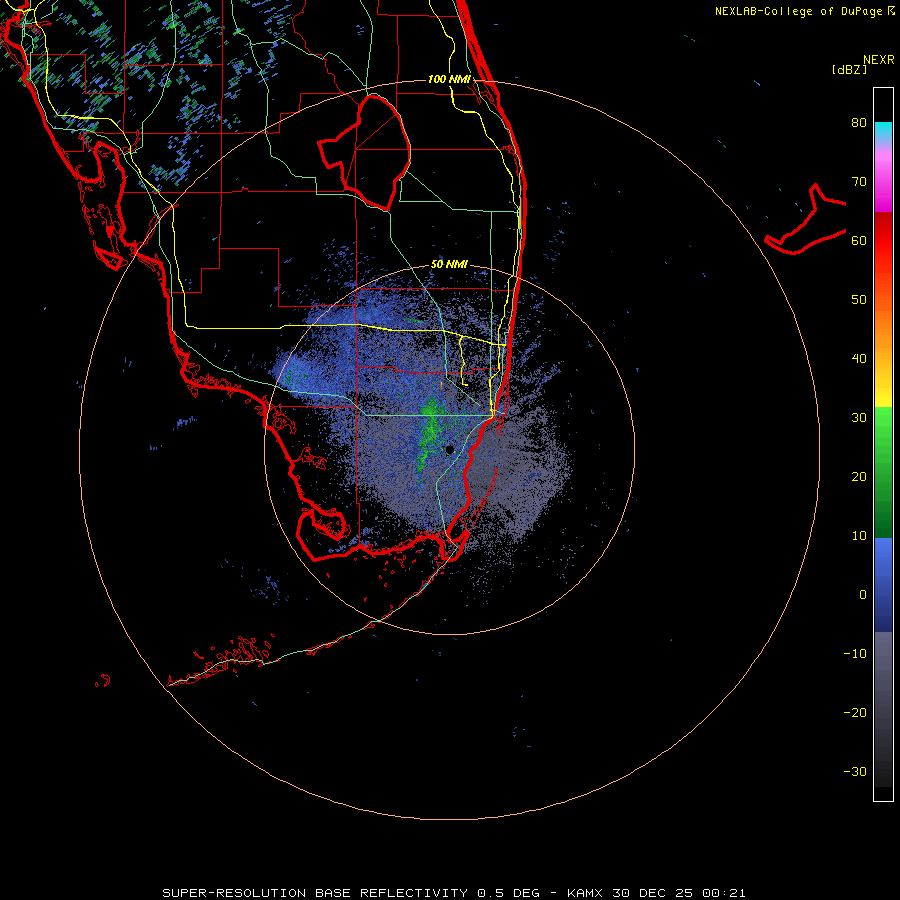Click the 70 value on the dBZ scale
900x900 pixels.
[859, 182]
